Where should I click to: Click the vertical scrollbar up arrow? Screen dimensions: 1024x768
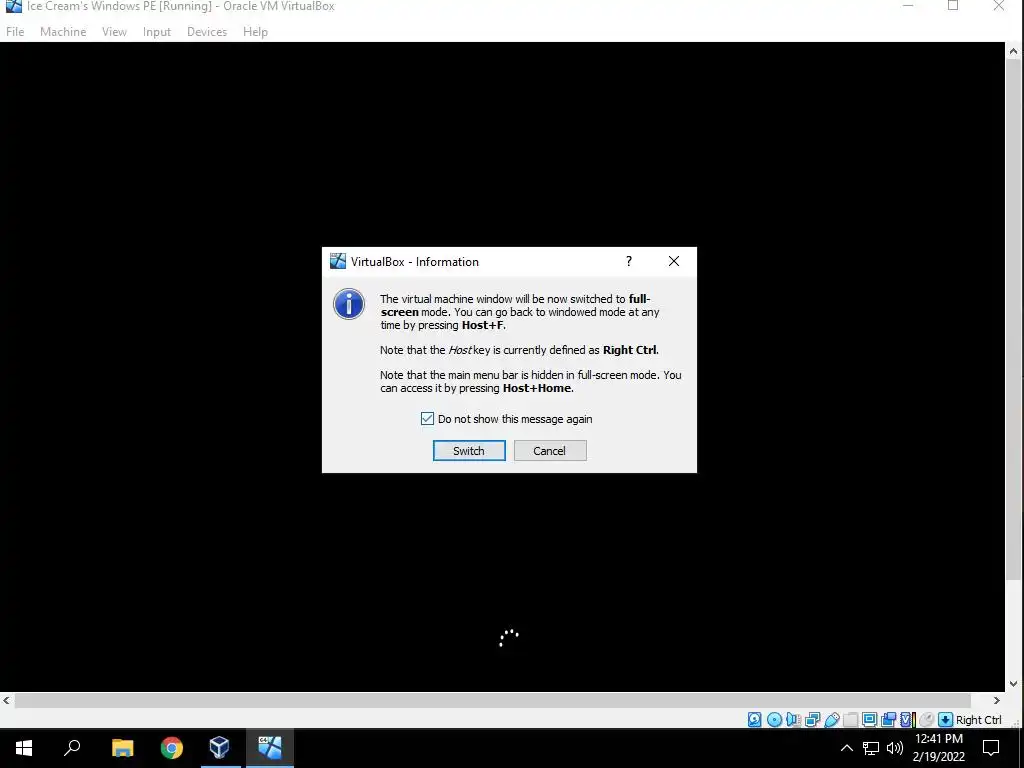click(1013, 50)
